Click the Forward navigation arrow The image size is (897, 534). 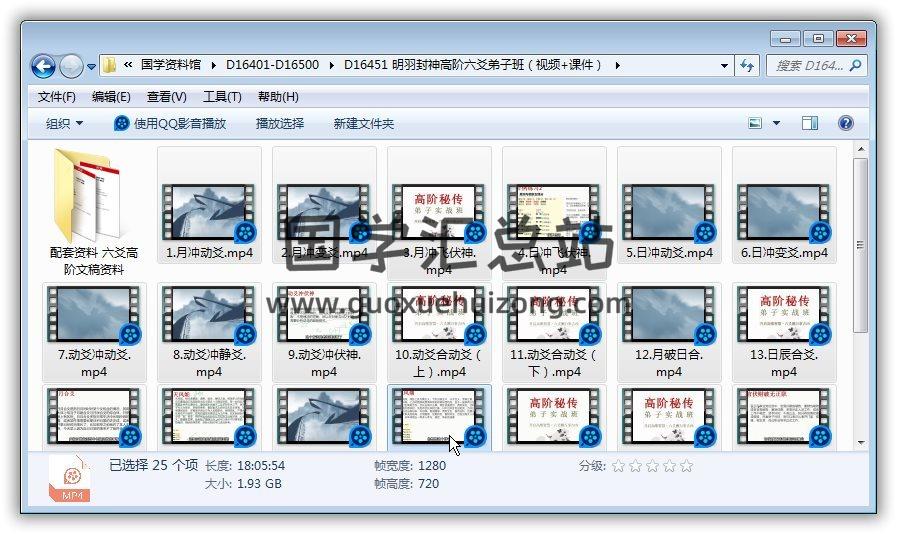(x=72, y=66)
